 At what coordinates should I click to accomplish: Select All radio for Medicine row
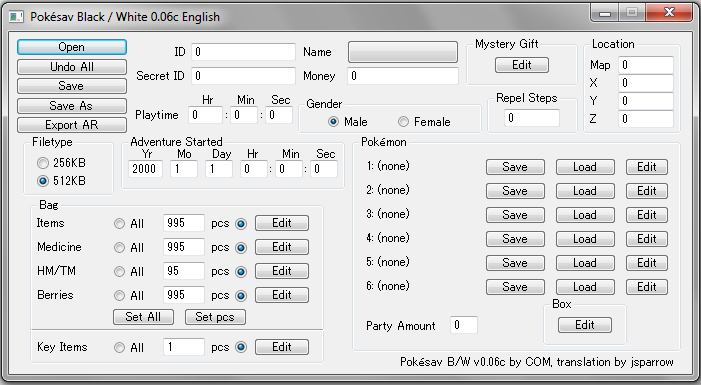(x=119, y=247)
